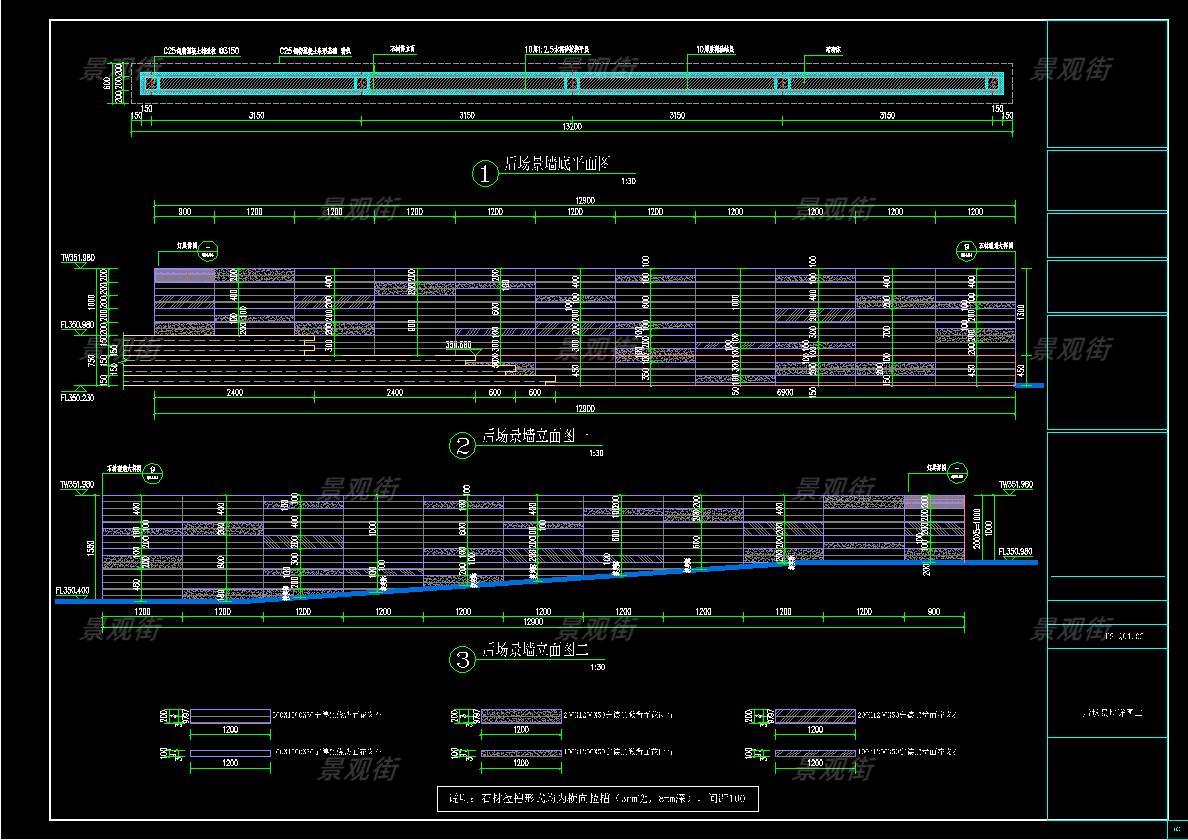
Task: Click the boxed note text at the bottom
Action: (x=597, y=798)
